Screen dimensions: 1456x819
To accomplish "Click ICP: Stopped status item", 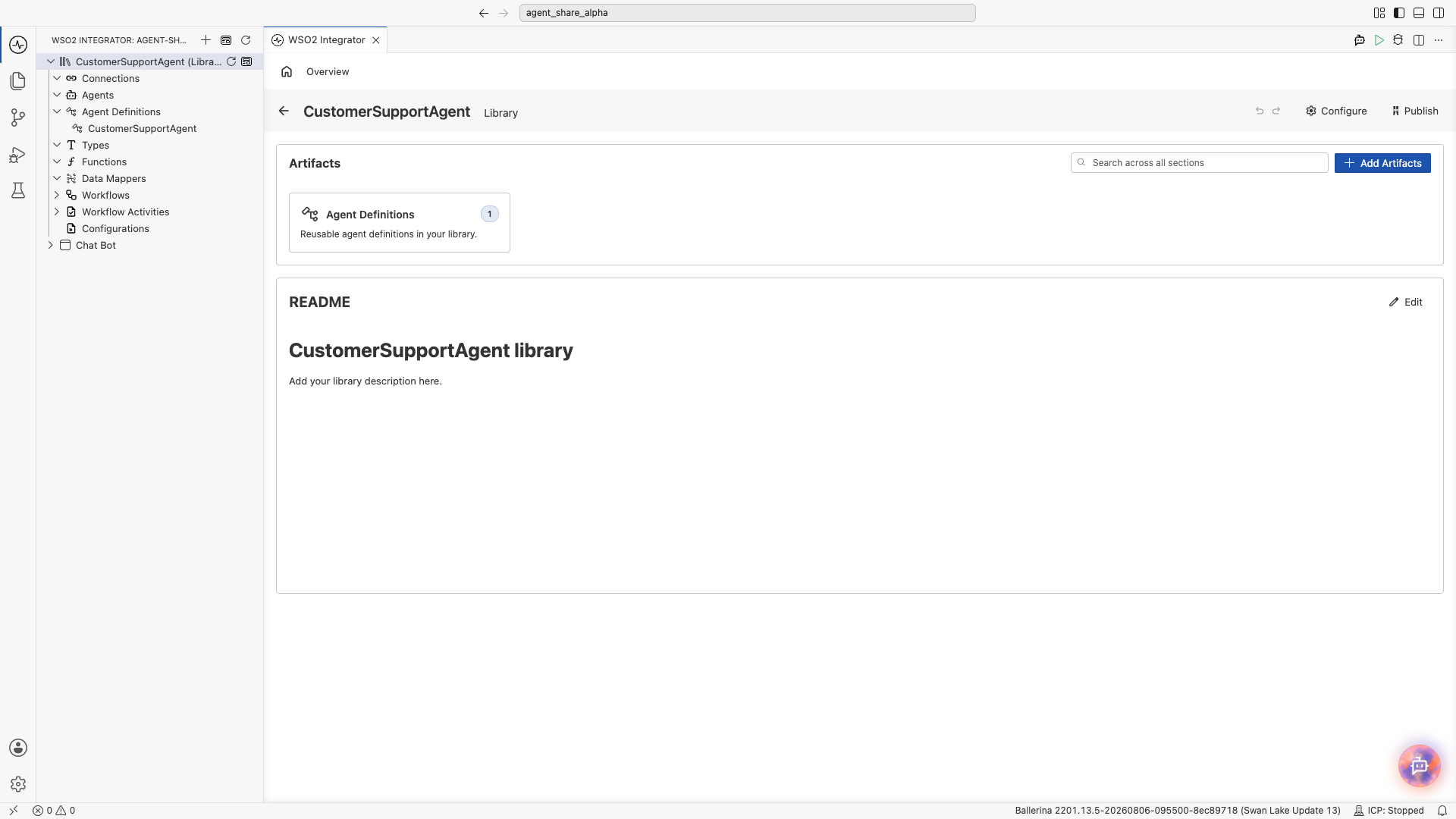I will [x=1389, y=811].
